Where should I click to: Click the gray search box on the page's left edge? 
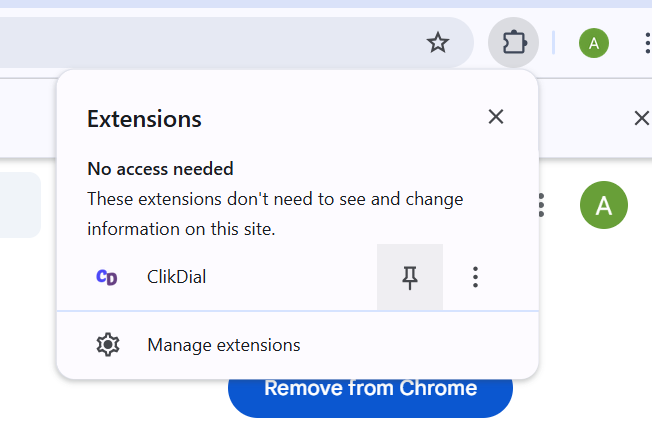click(x=20, y=205)
